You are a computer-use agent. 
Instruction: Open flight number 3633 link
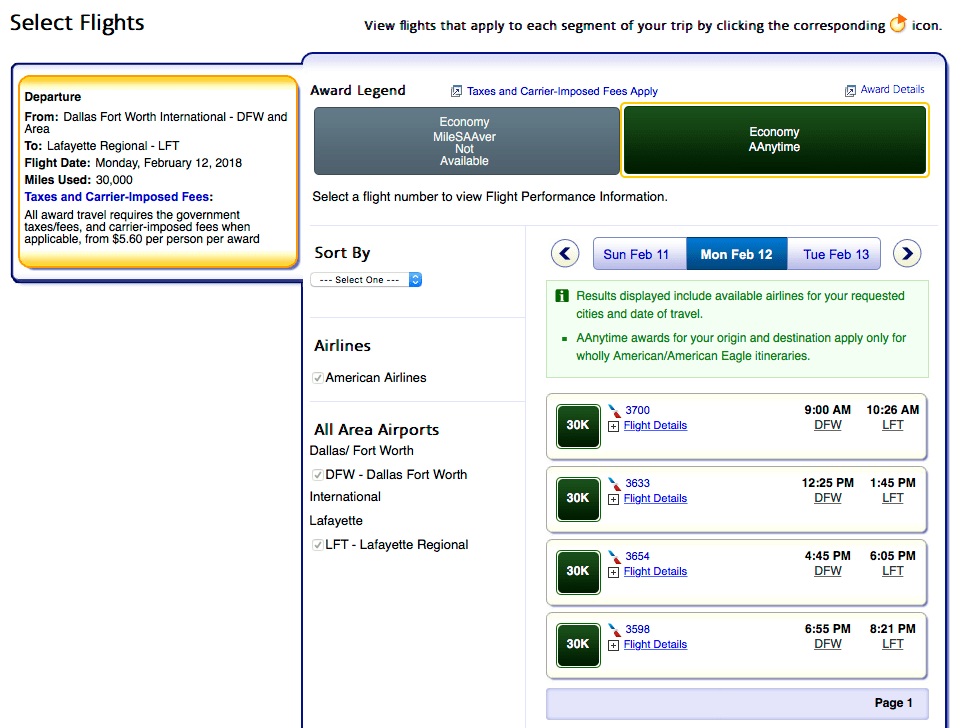pyautogui.click(x=637, y=483)
